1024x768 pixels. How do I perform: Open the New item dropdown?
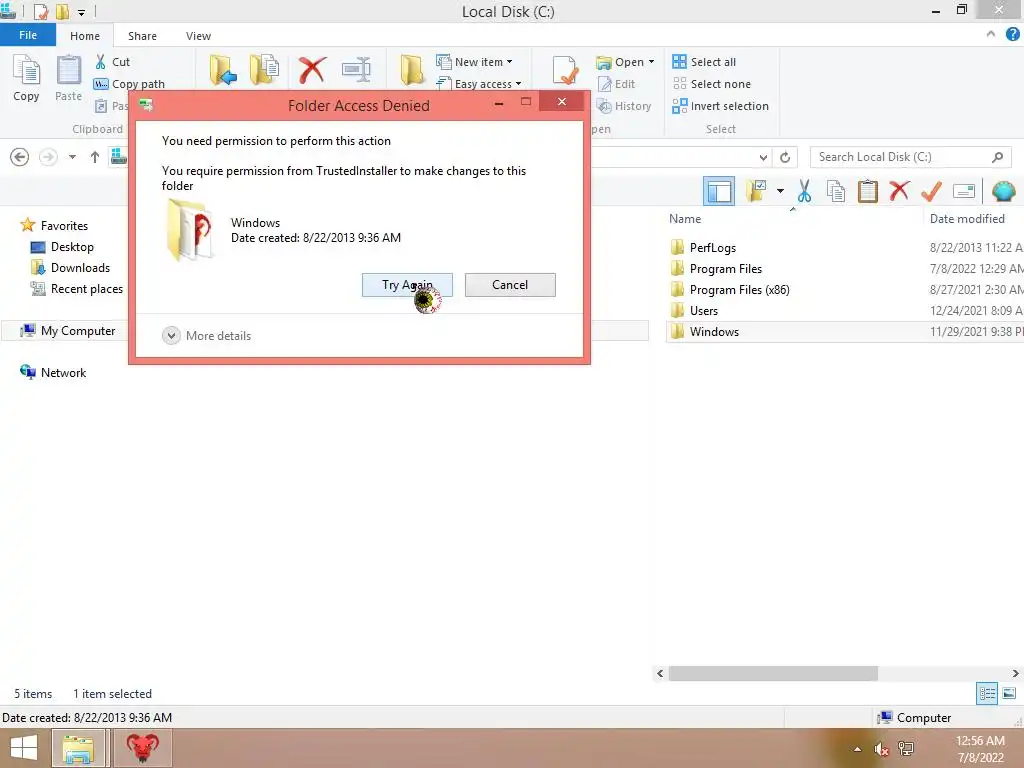click(x=474, y=62)
